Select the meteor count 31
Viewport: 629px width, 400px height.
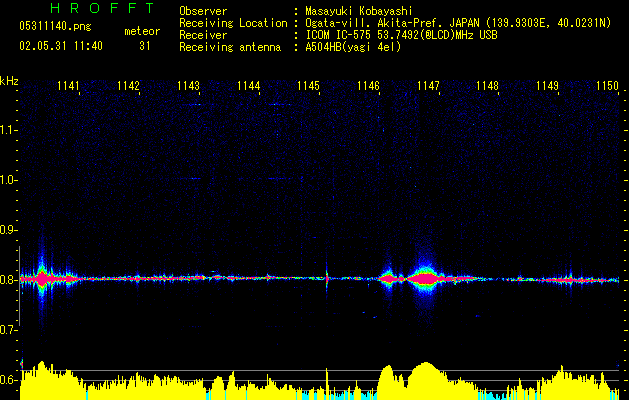(144, 46)
